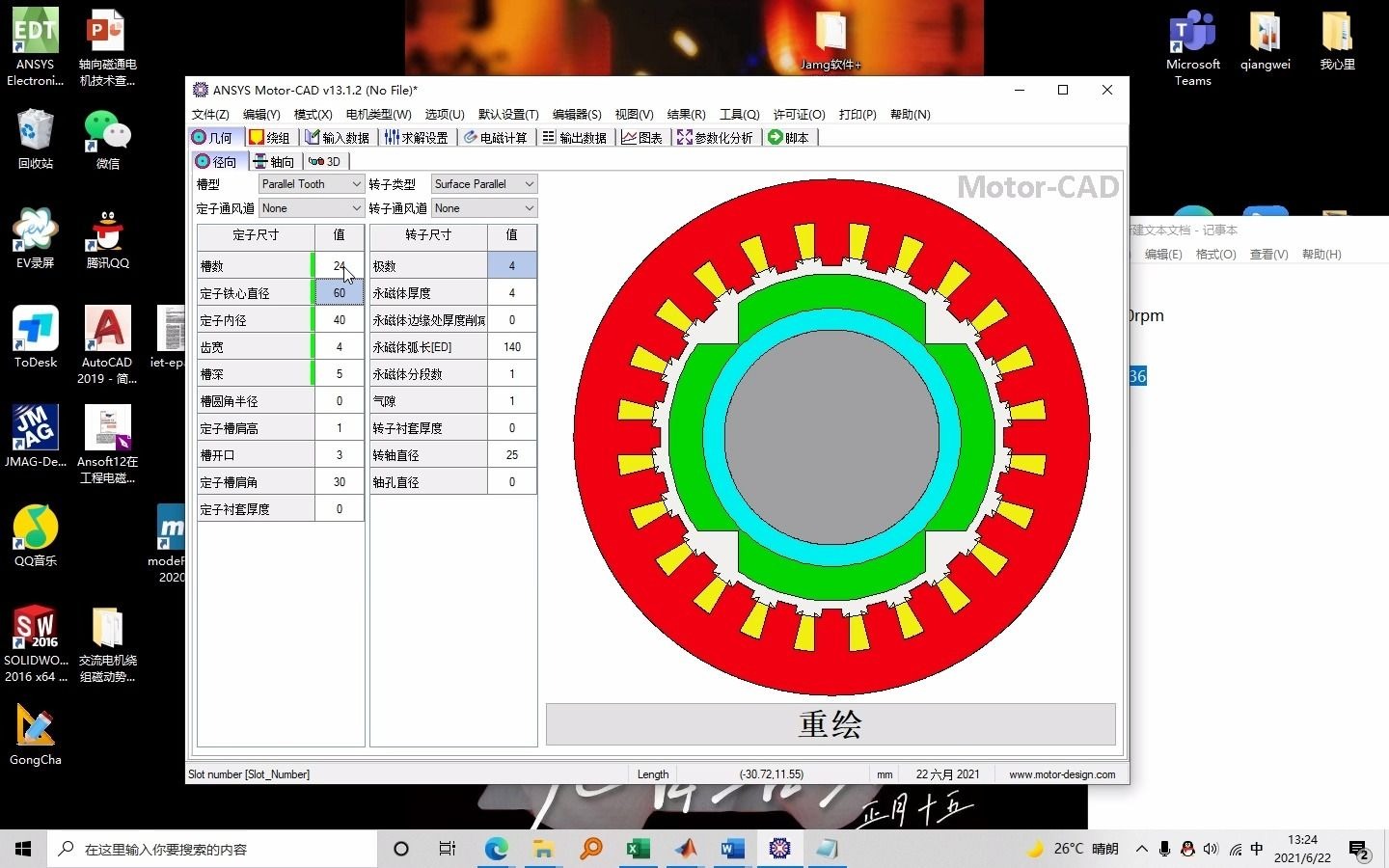Open the Microsoft Teams desktop shortcut
The height and width of the screenshot is (868, 1389).
1193,46
